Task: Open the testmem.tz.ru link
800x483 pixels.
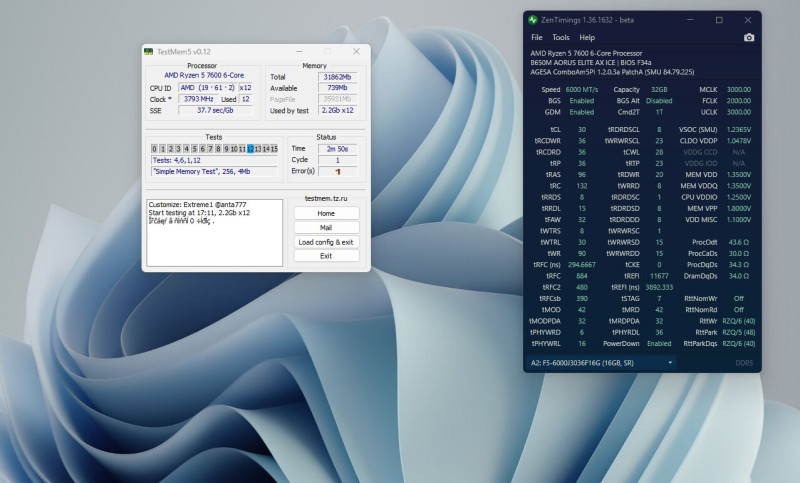Action: pyautogui.click(x=326, y=198)
